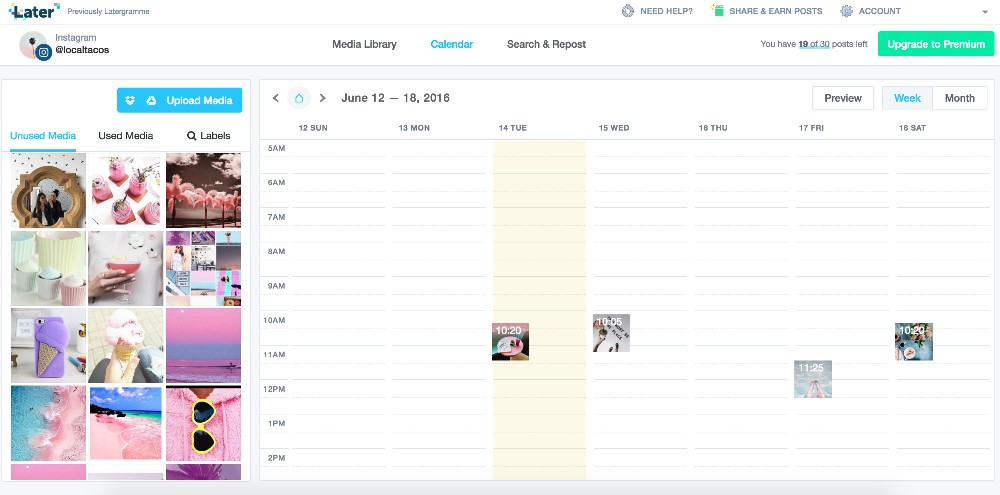This screenshot has width=1000, height=495.
Task: Switch to the Used Media tab
Action: [x=126, y=136]
